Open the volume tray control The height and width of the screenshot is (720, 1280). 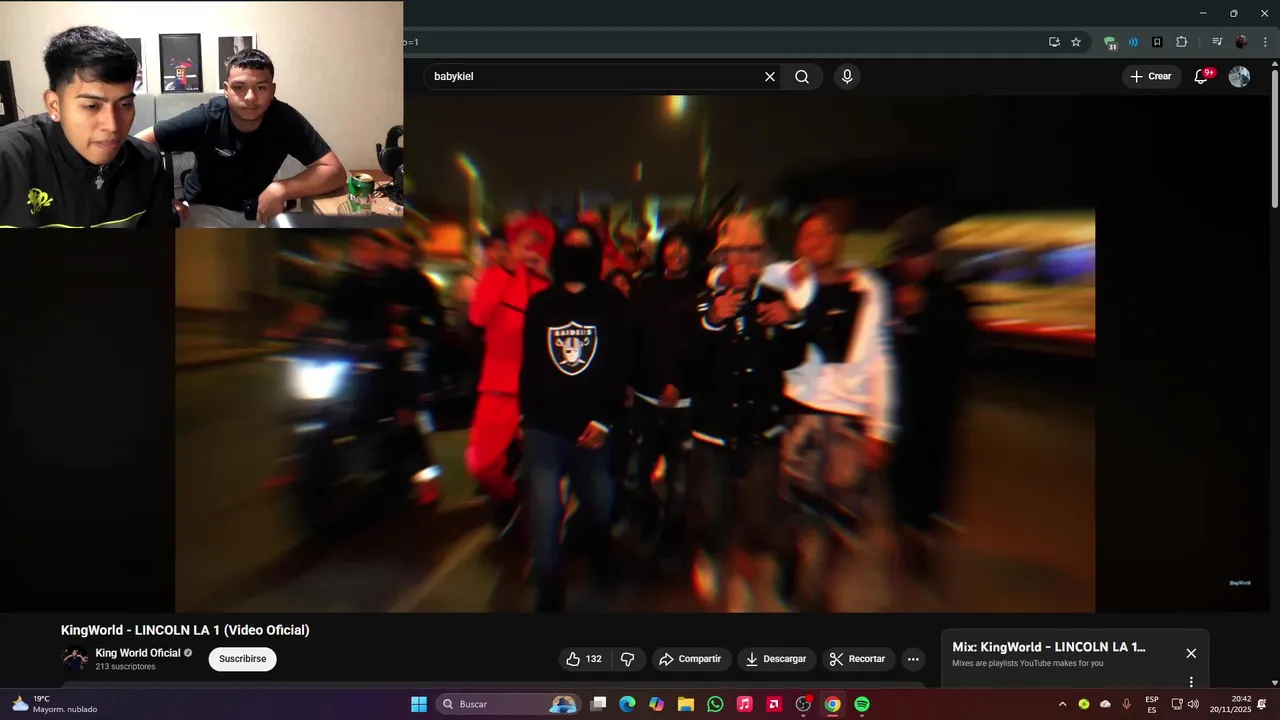click(x=1193, y=704)
